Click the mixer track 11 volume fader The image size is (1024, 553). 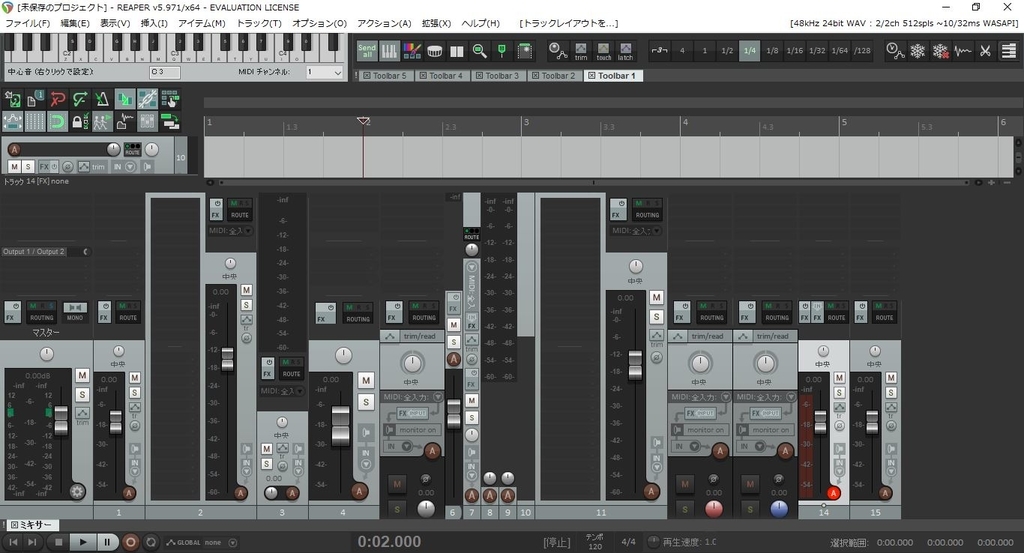[x=635, y=365]
